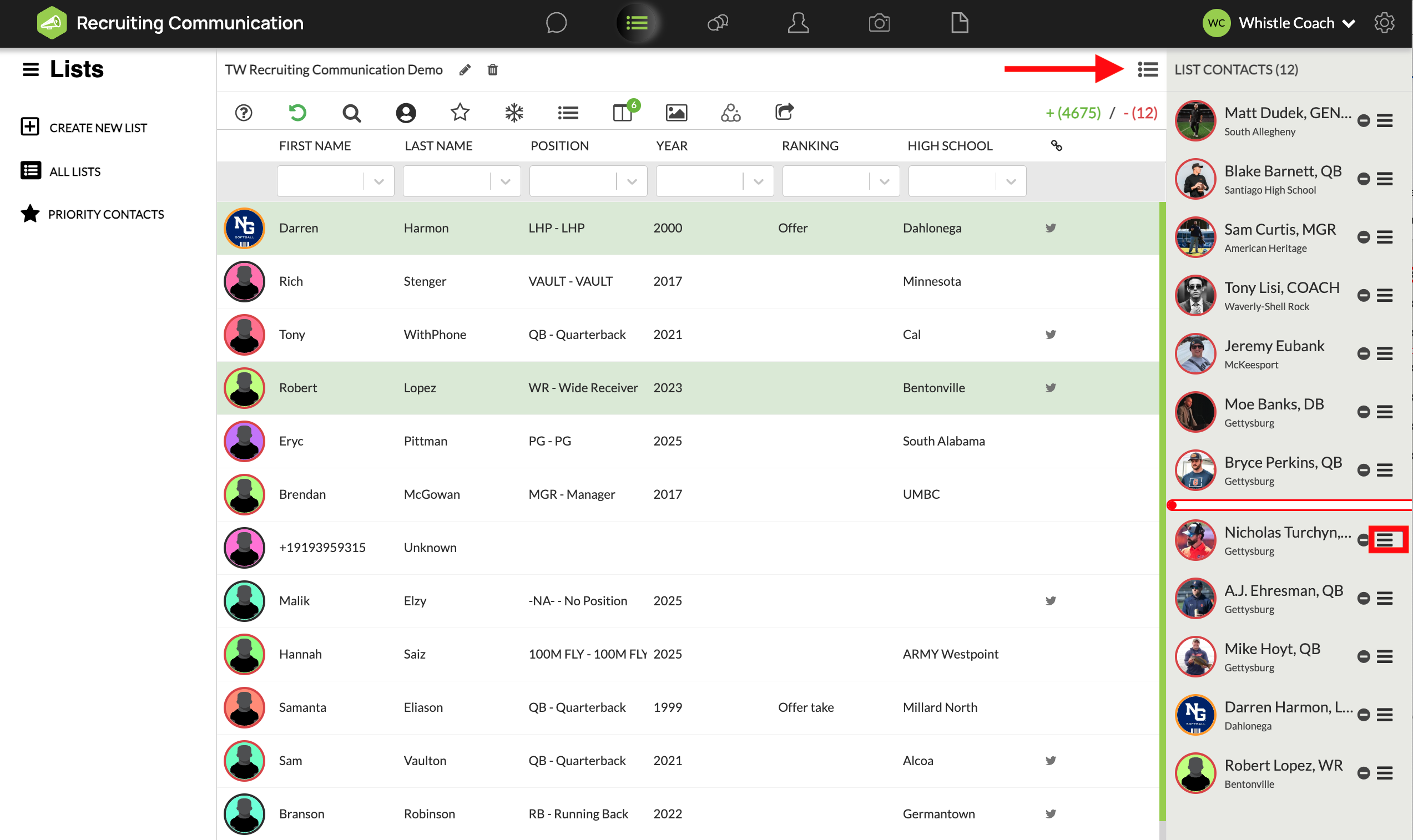Screen dimensions: 1413x840
Task: Open the group conversations icon in top bar
Action: tap(718, 23)
